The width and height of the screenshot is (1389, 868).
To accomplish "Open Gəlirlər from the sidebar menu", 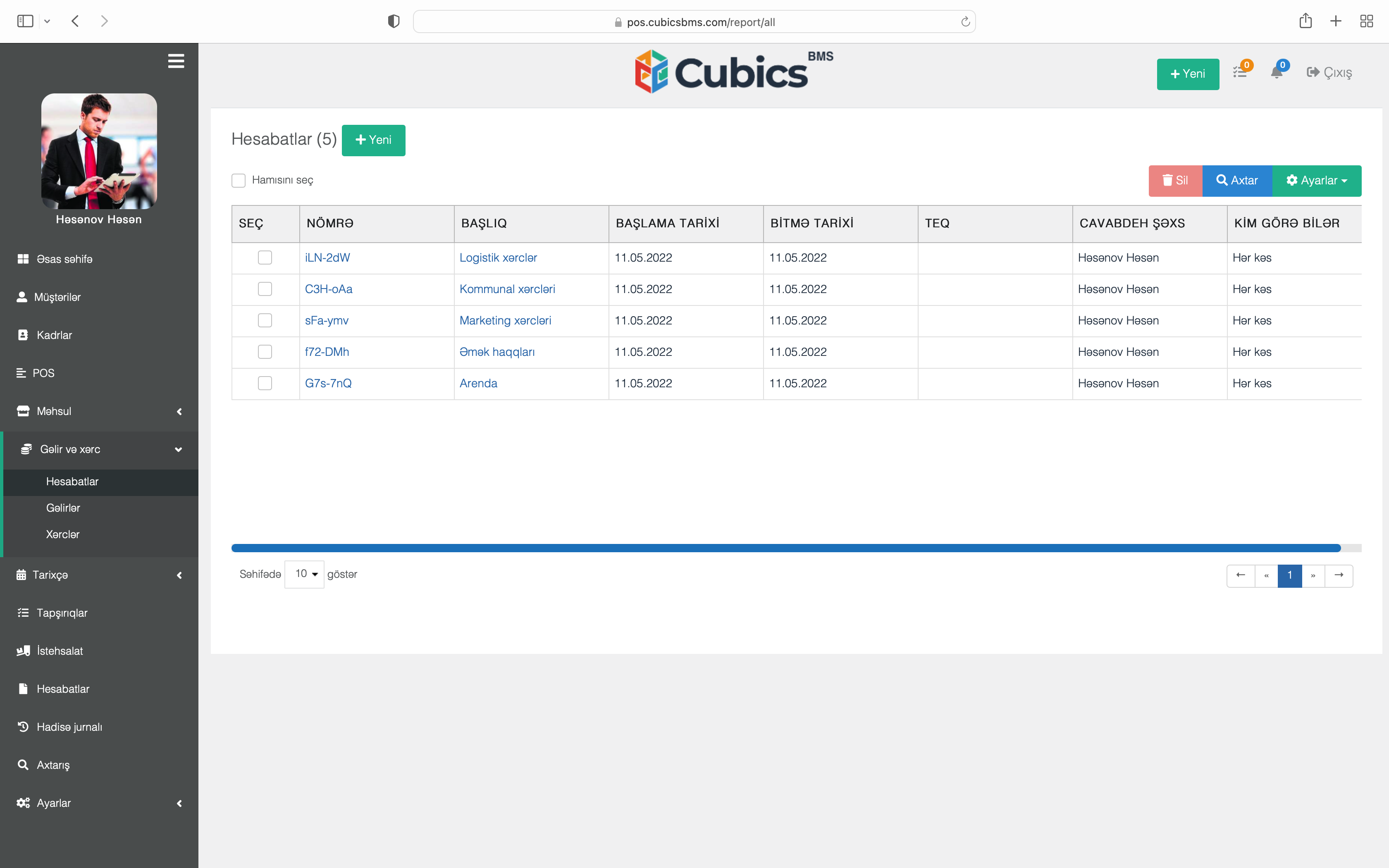I will tap(63, 508).
